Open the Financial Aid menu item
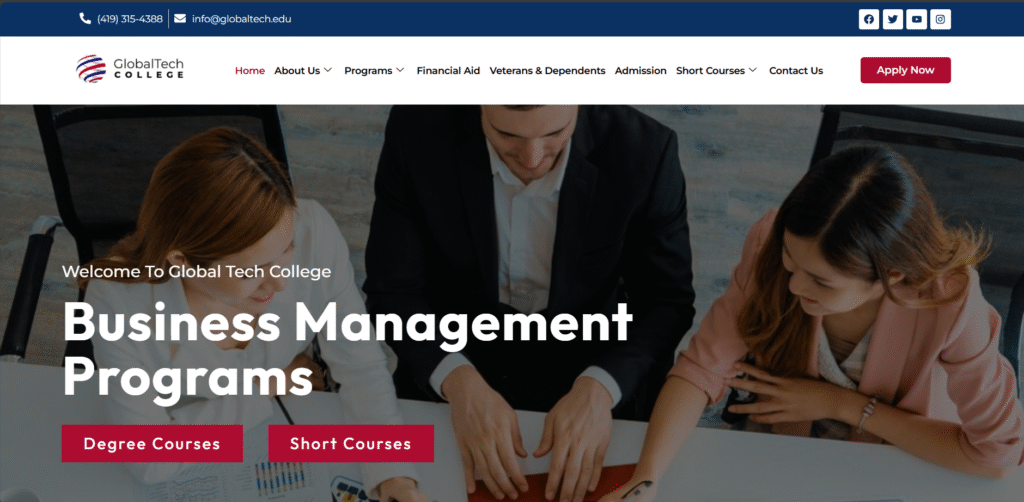1024x502 pixels. (x=448, y=71)
